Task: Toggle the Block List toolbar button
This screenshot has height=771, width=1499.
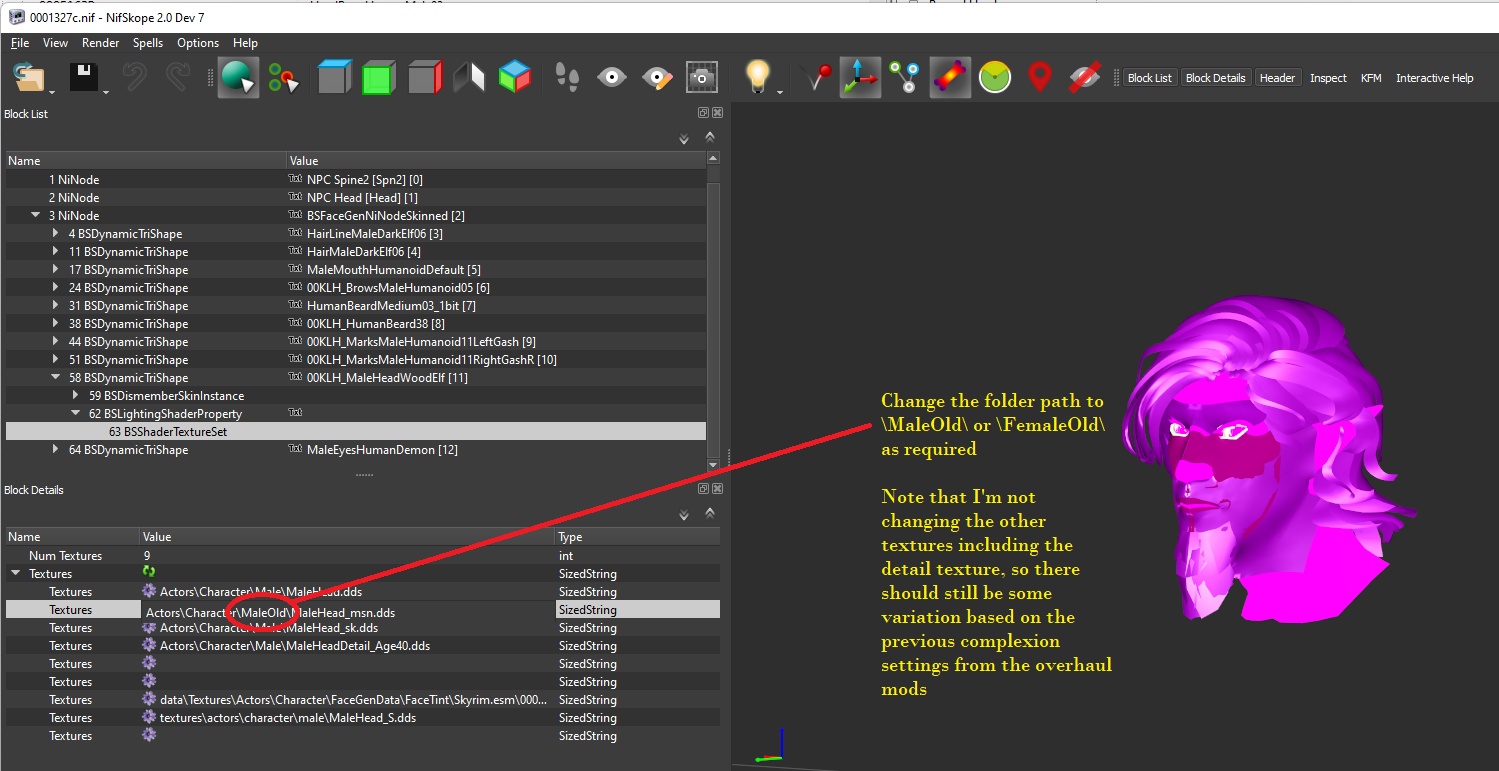Action: [1149, 78]
